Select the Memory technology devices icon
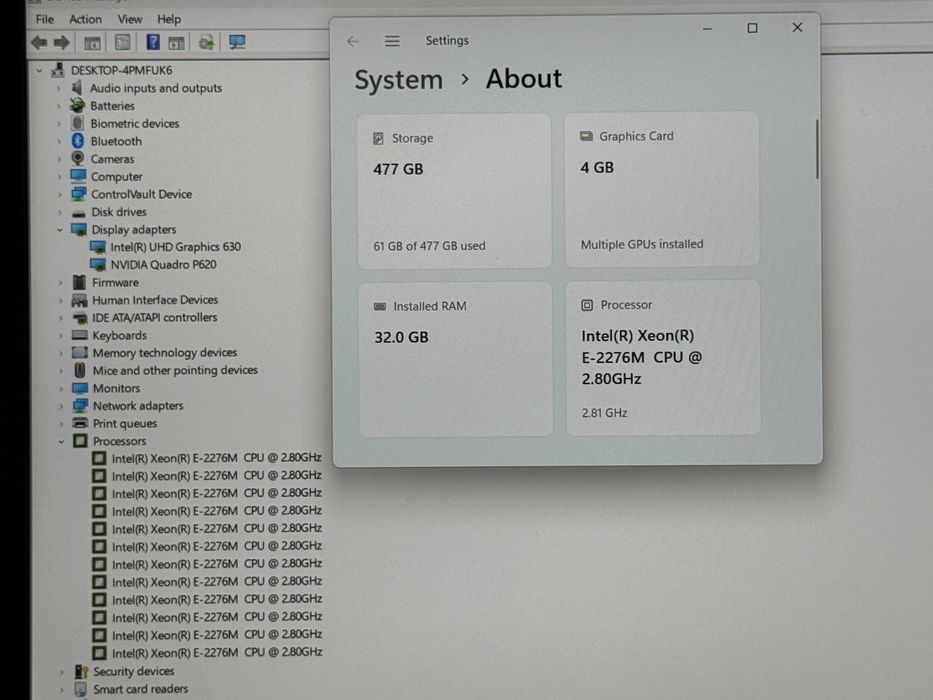 pyautogui.click(x=80, y=352)
